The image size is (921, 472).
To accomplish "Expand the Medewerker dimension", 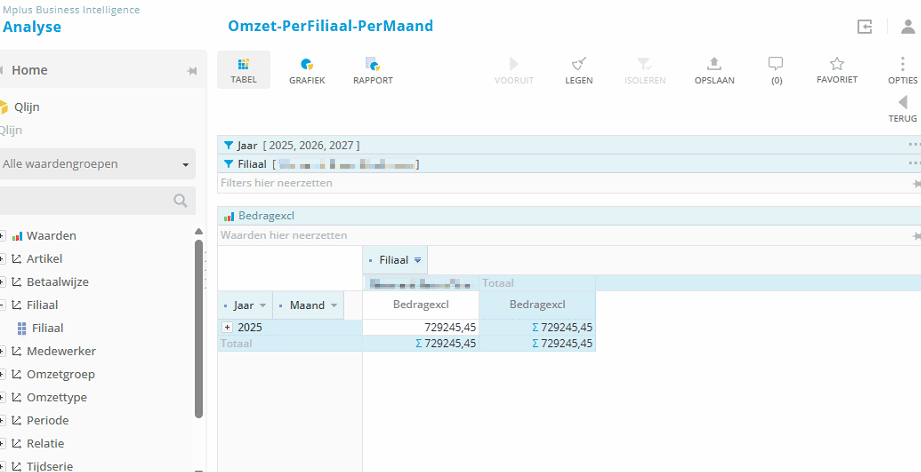I will pyautogui.click(x=2, y=351).
